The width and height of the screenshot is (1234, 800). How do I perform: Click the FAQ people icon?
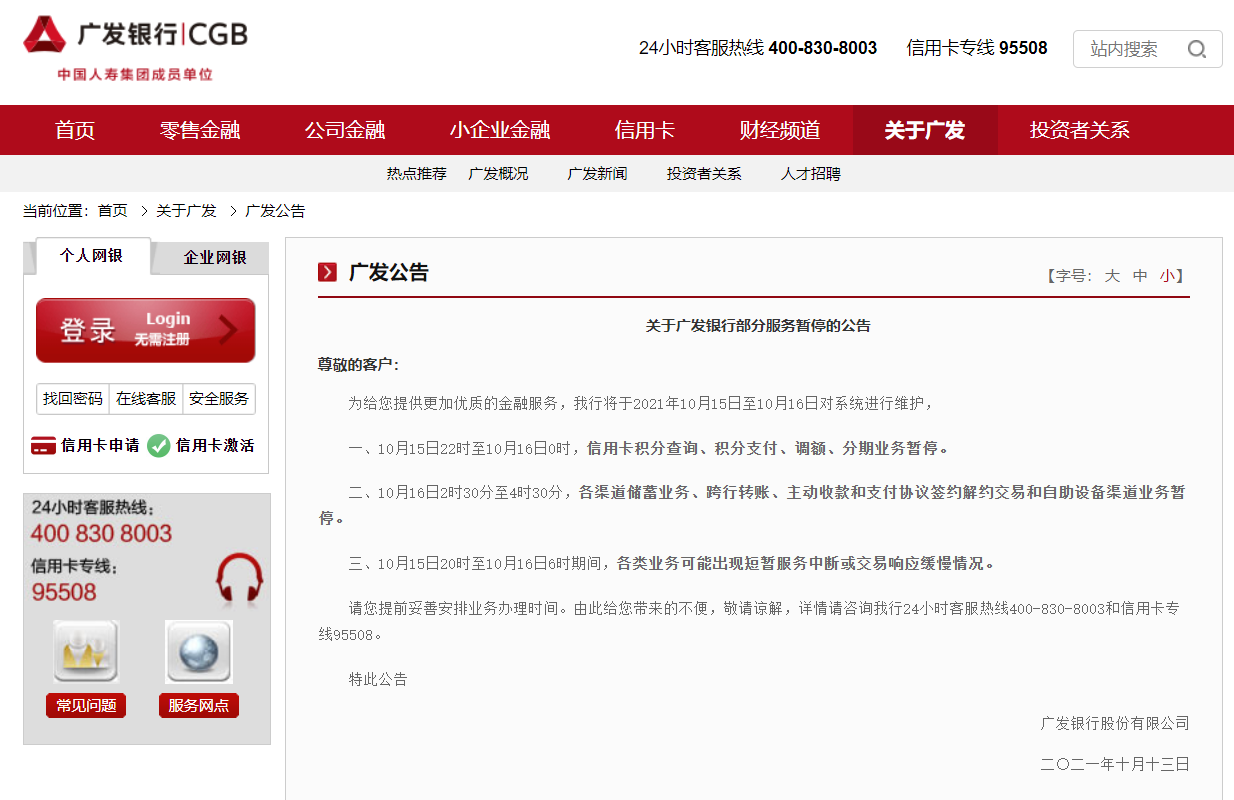coord(86,652)
